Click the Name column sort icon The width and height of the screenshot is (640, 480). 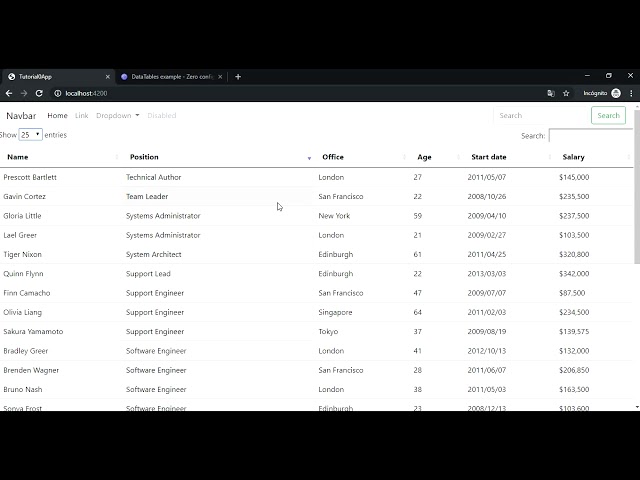pos(117,157)
